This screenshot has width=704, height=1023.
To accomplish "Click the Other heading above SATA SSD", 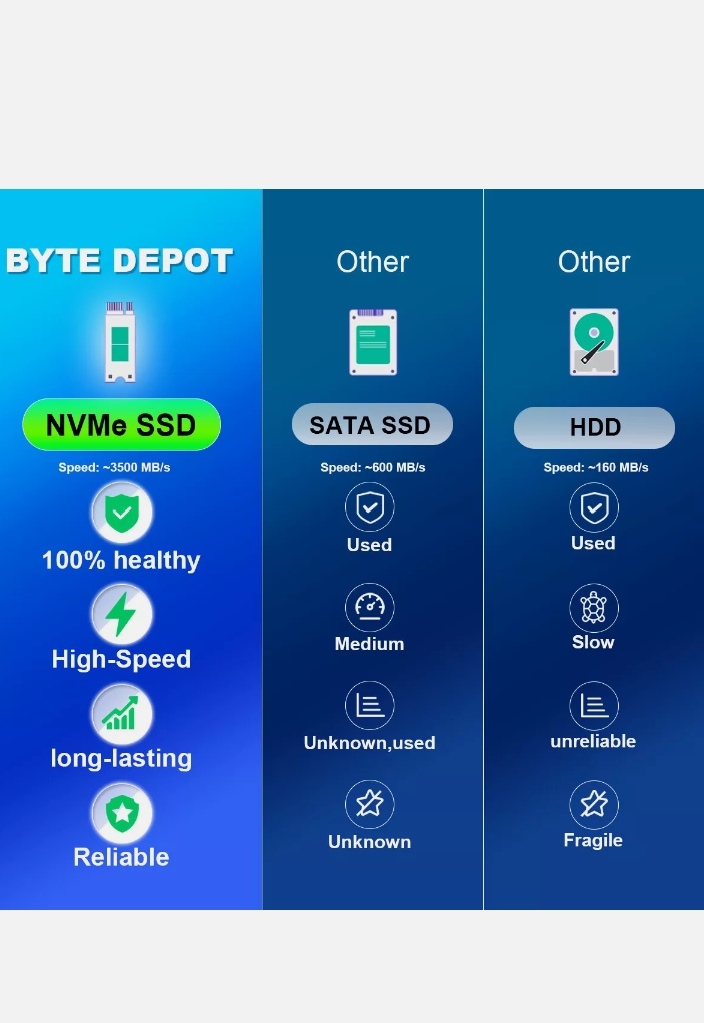I will coord(373,262).
